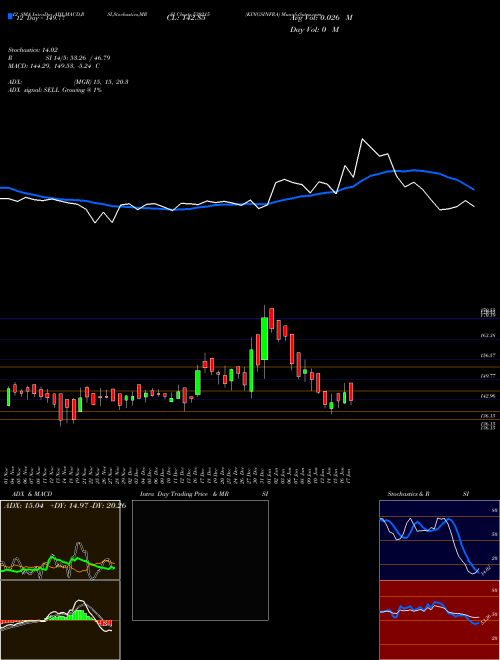Viewport: 500px width, 660px height.
Task: Select the "12 Day = 149.77" SMA label
Action: pos(40,19)
